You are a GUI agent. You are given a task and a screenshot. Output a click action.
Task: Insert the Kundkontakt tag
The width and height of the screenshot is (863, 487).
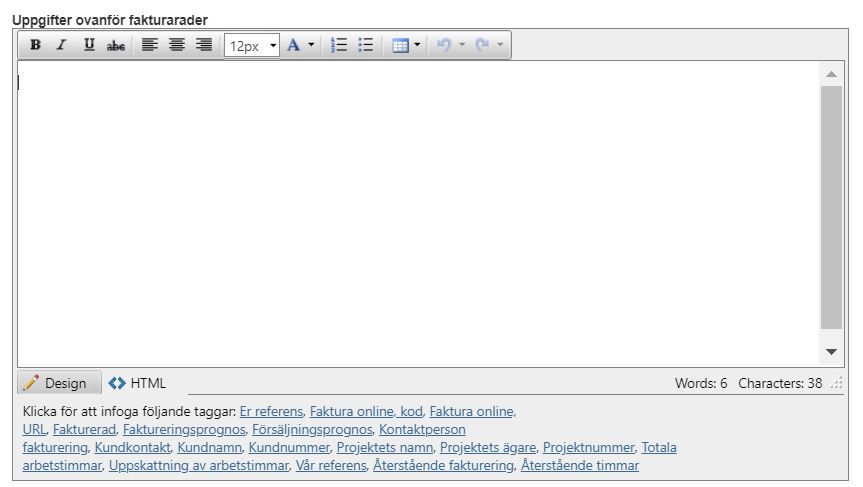click(133, 448)
